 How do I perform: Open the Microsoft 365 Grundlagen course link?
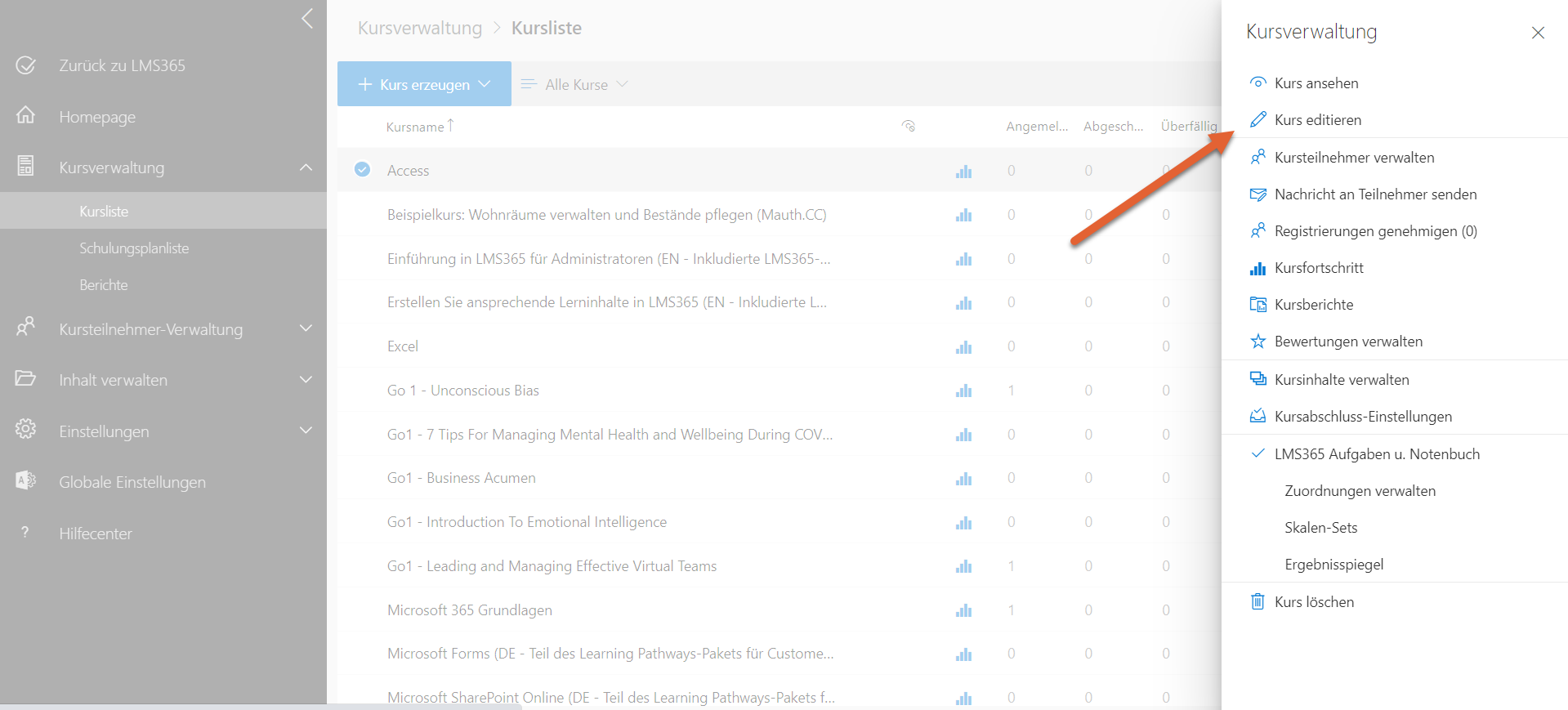point(469,610)
